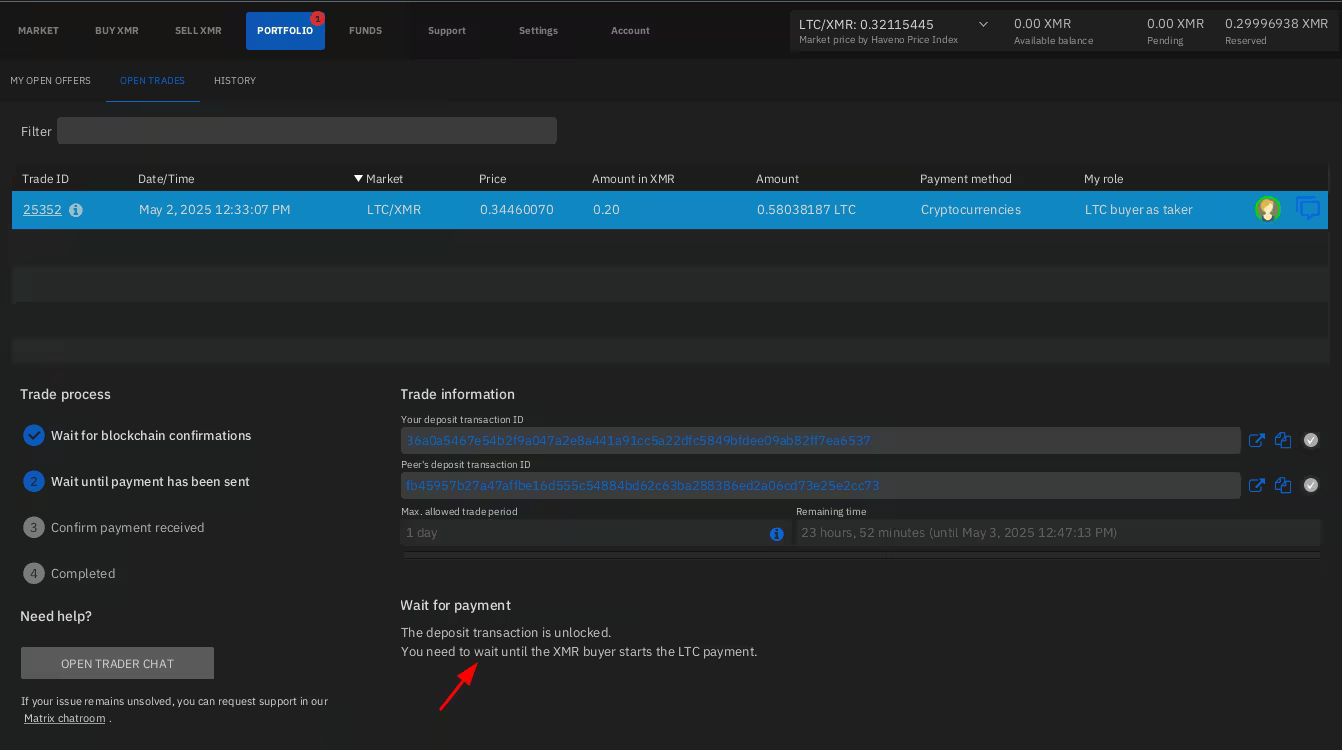1342x750 pixels.
Task: Open the Matrix chatroom link
Action: pos(64,718)
